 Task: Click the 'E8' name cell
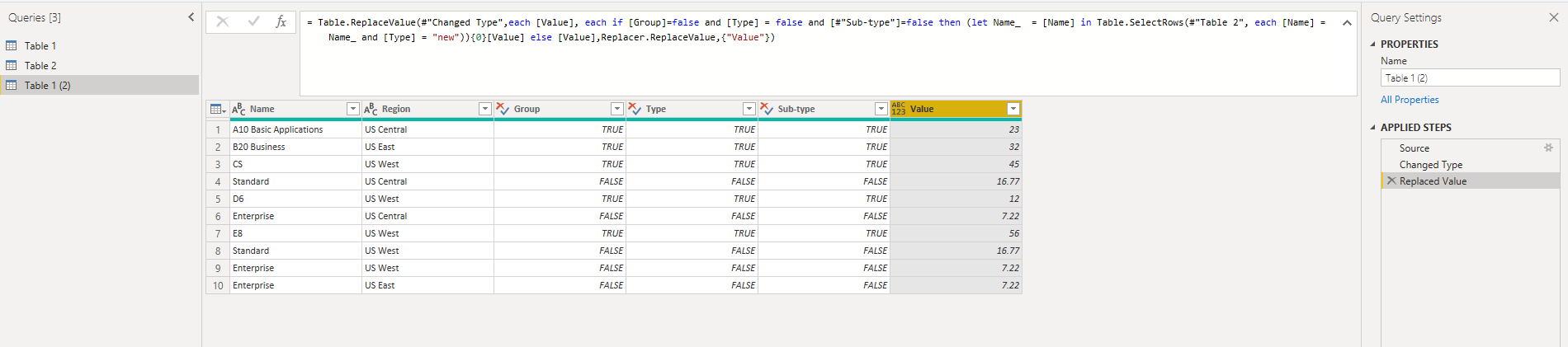point(295,233)
